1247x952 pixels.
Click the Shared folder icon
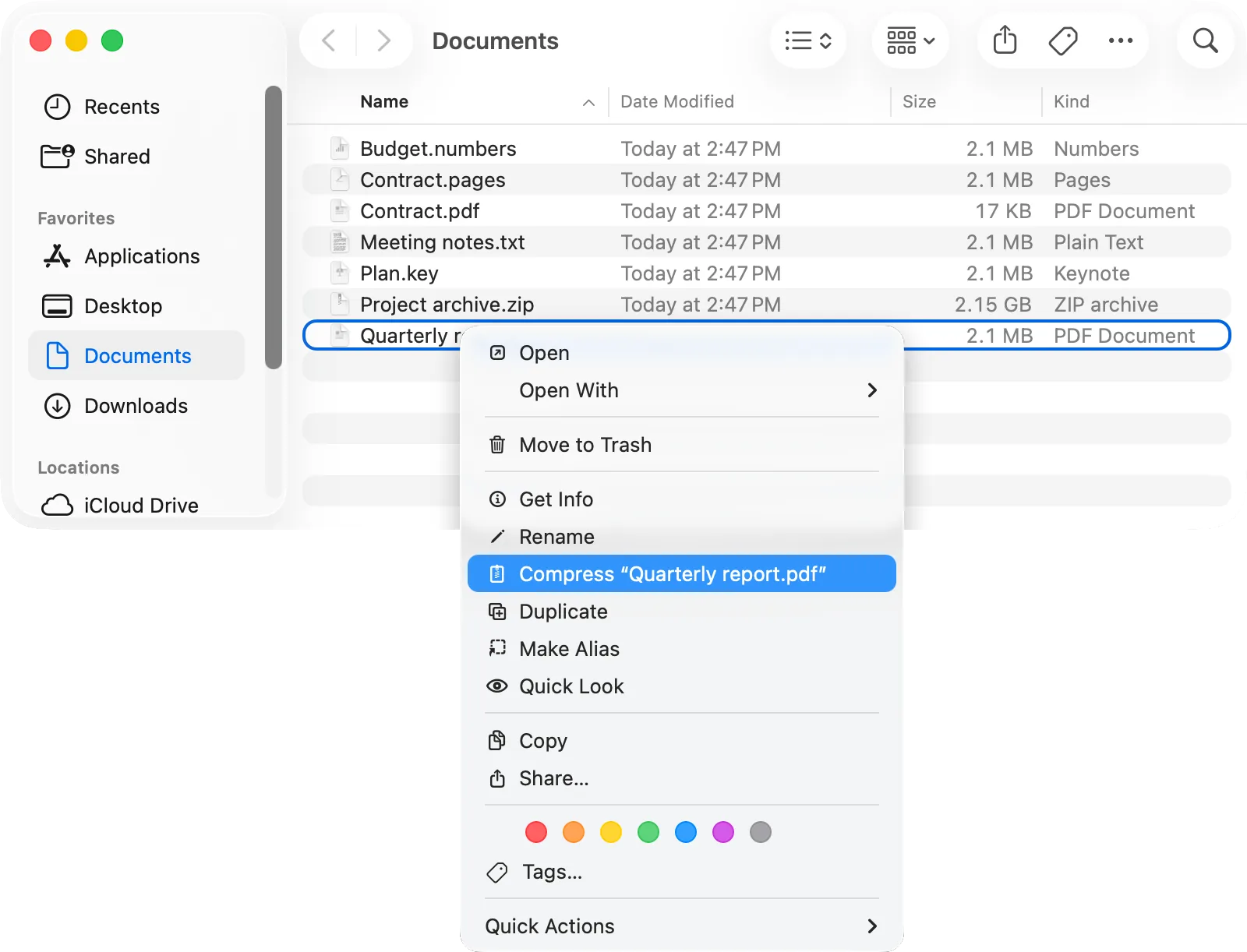click(x=58, y=157)
